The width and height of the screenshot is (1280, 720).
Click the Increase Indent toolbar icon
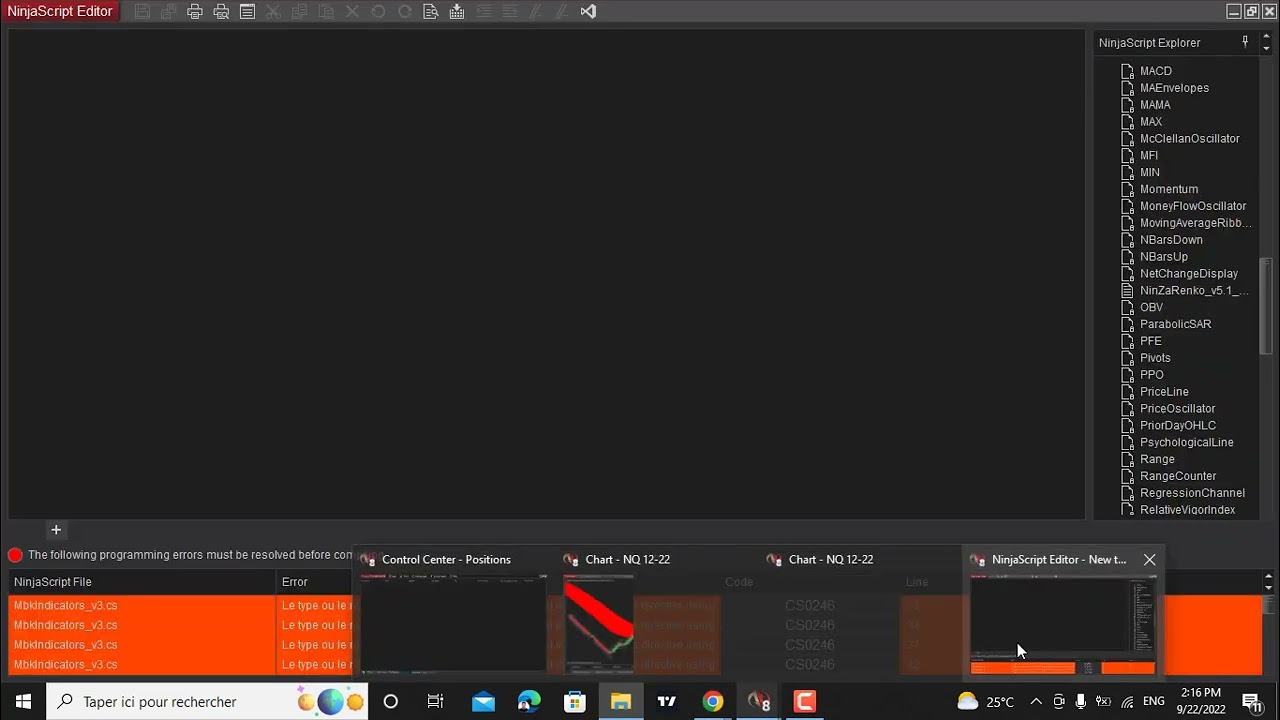510,12
